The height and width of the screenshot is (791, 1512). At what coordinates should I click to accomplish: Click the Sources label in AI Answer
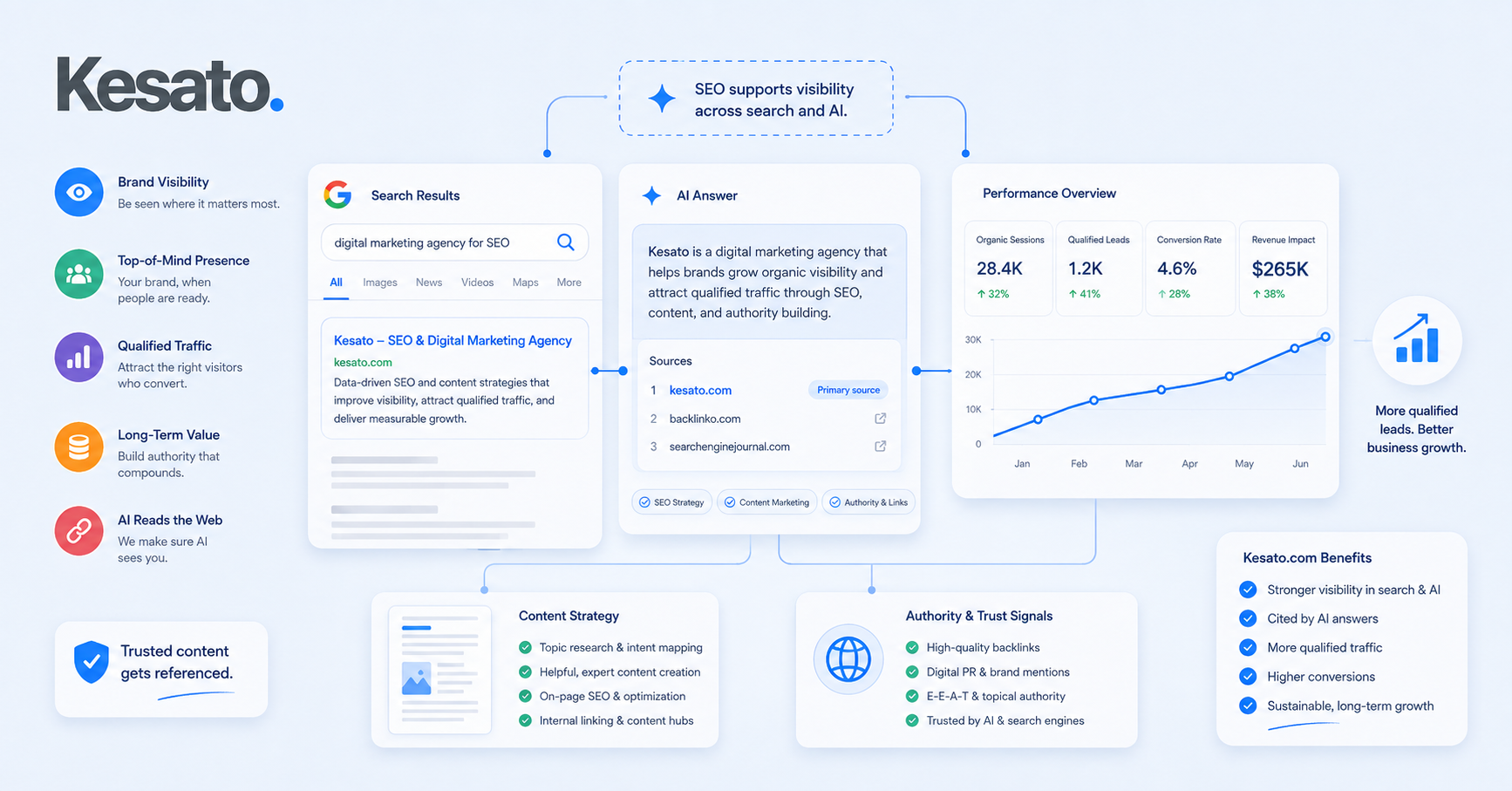point(671,361)
